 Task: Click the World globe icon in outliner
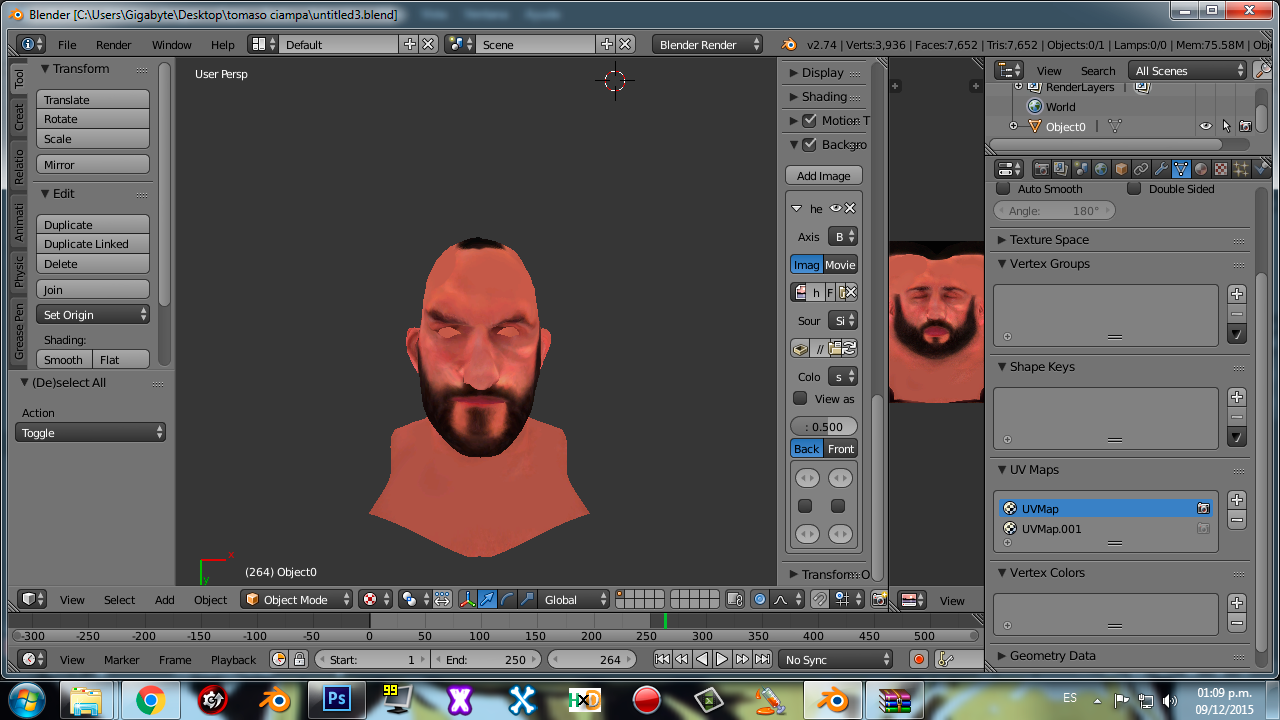coord(1035,107)
